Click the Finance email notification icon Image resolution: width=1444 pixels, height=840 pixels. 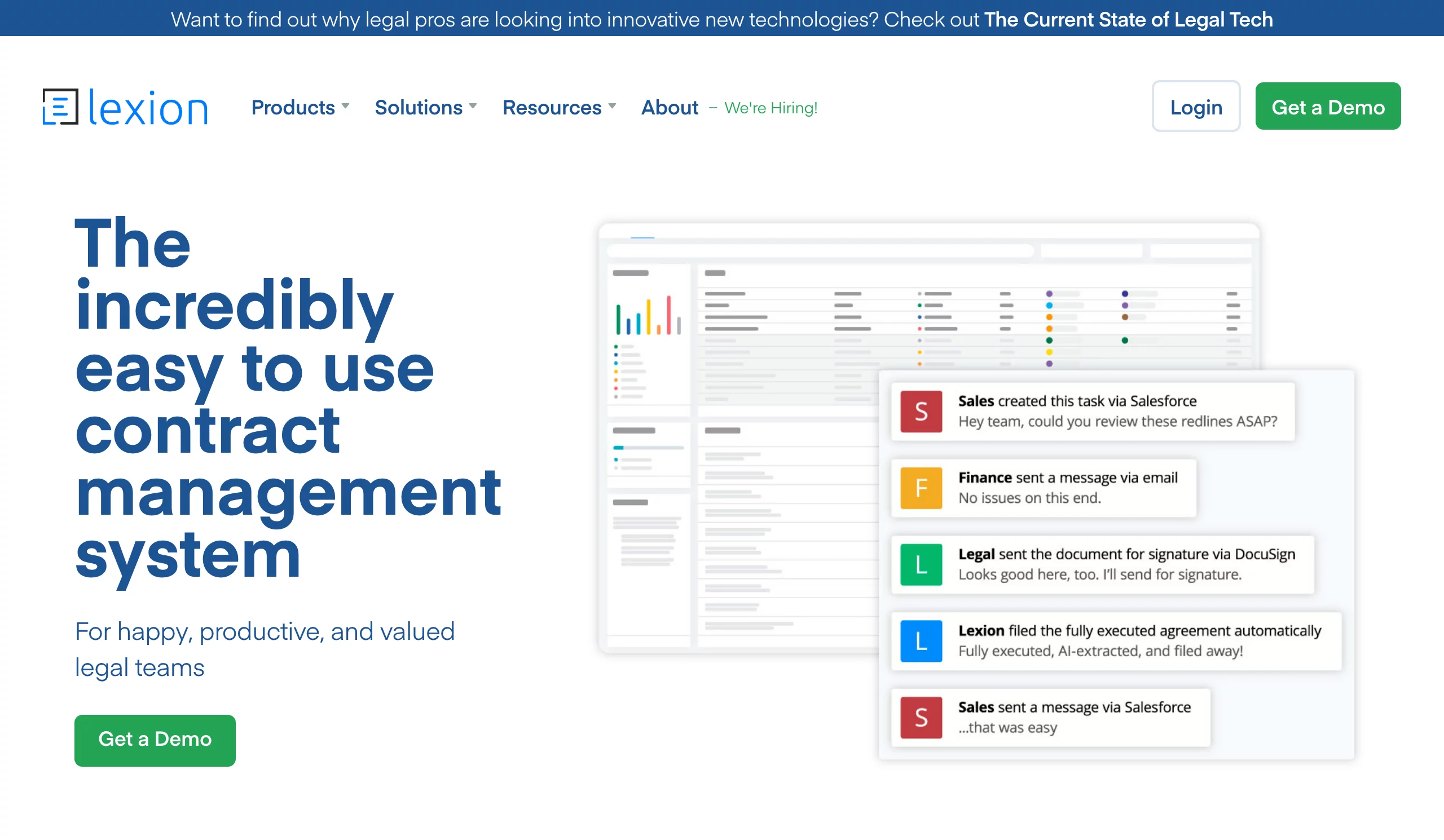point(922,487)
